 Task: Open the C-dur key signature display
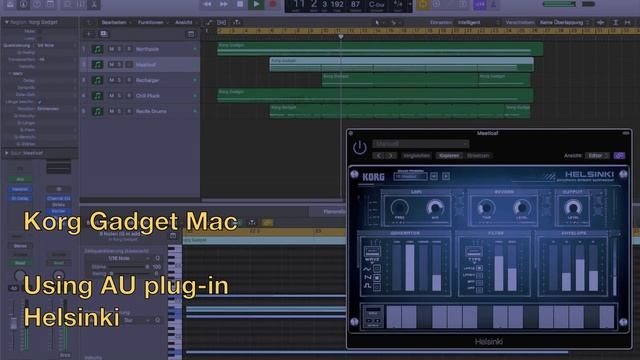coord(376,4)
